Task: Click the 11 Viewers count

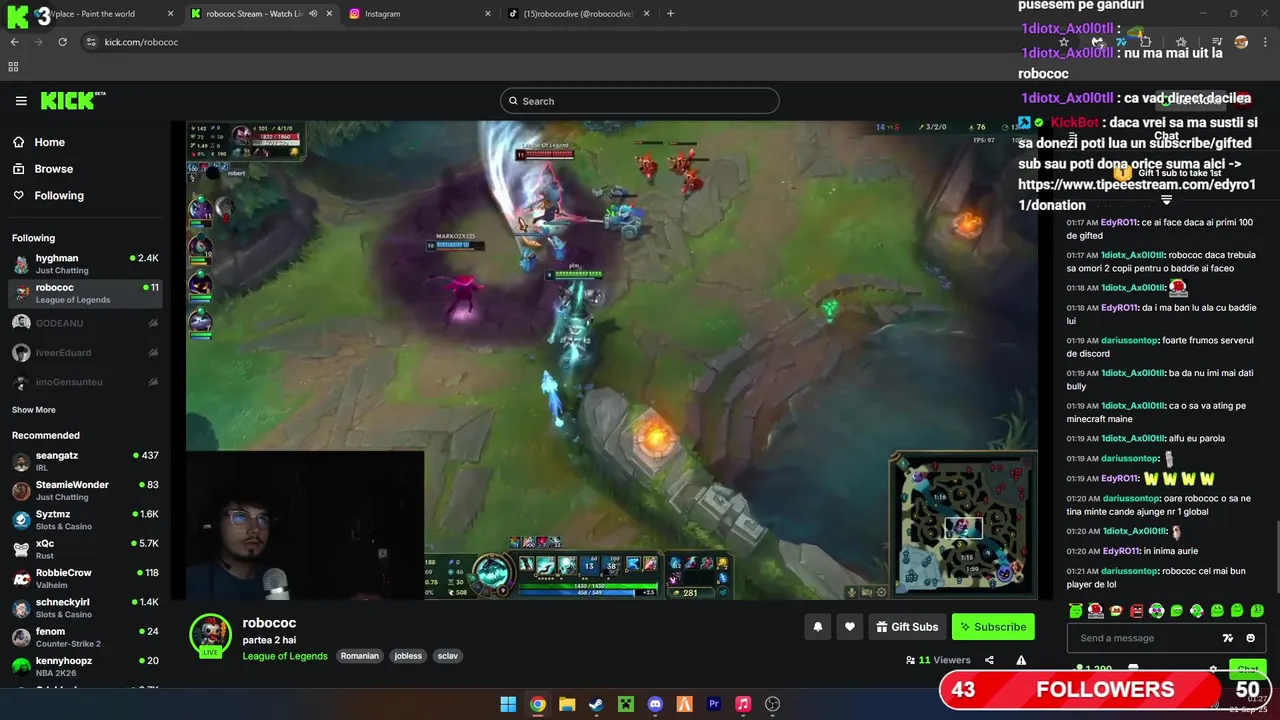Action: (x=938, y=660)
